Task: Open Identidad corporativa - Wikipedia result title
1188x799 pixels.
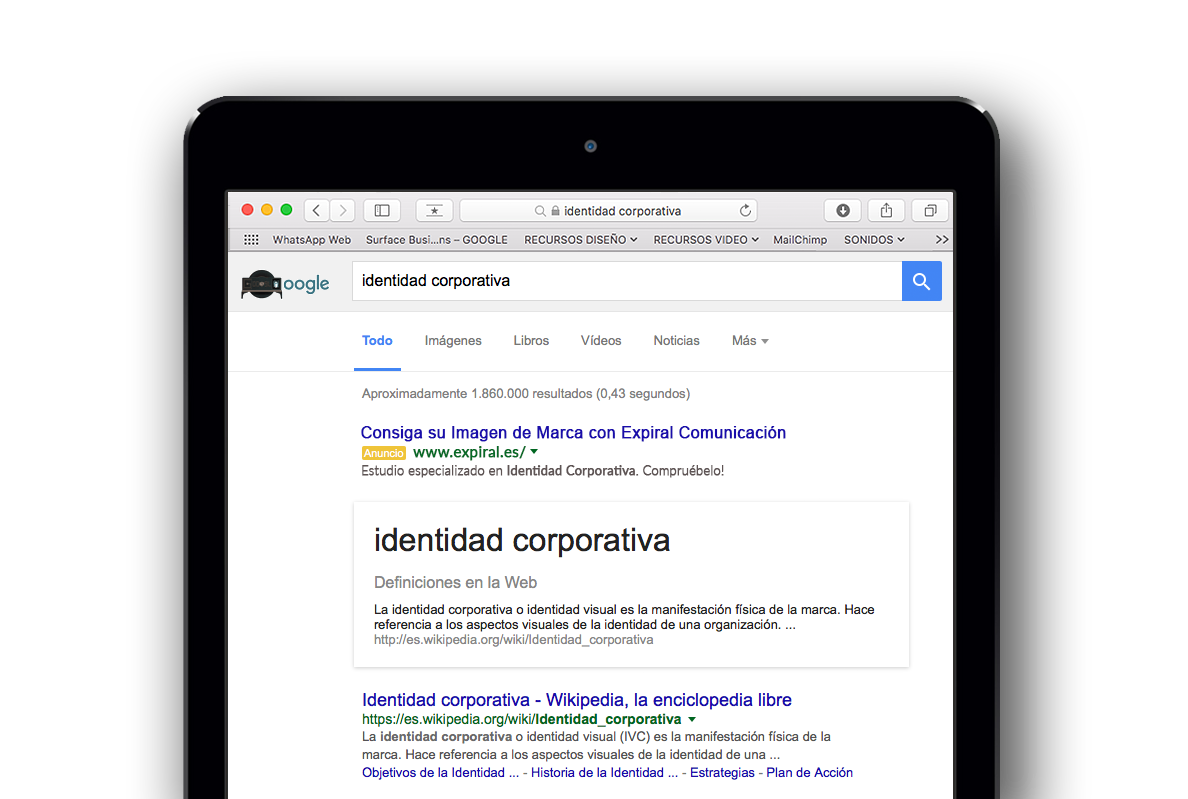Action: click(x=577, y=700)
